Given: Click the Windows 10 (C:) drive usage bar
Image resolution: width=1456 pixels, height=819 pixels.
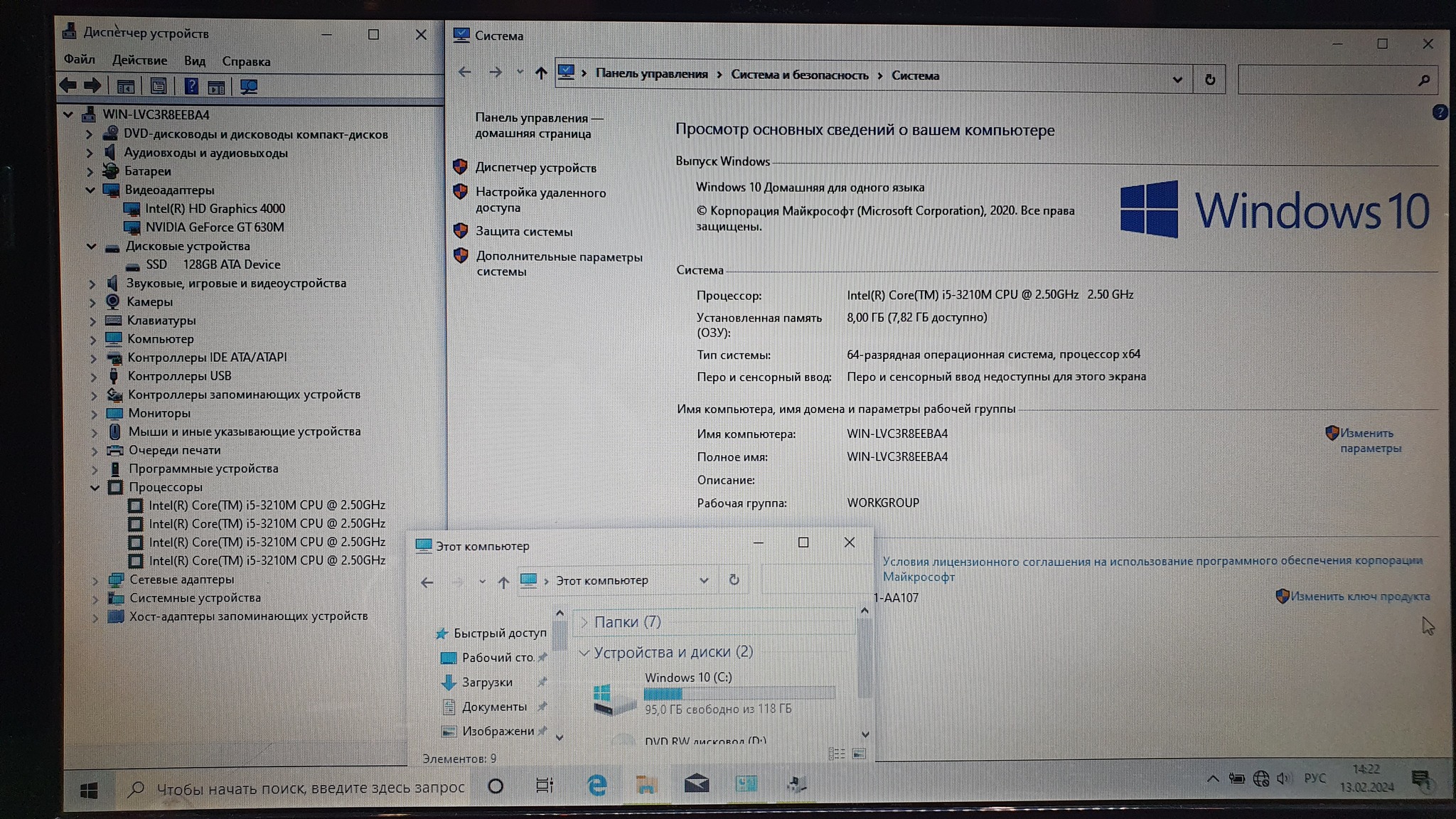Looking at the screenshot, I should 739,693.
